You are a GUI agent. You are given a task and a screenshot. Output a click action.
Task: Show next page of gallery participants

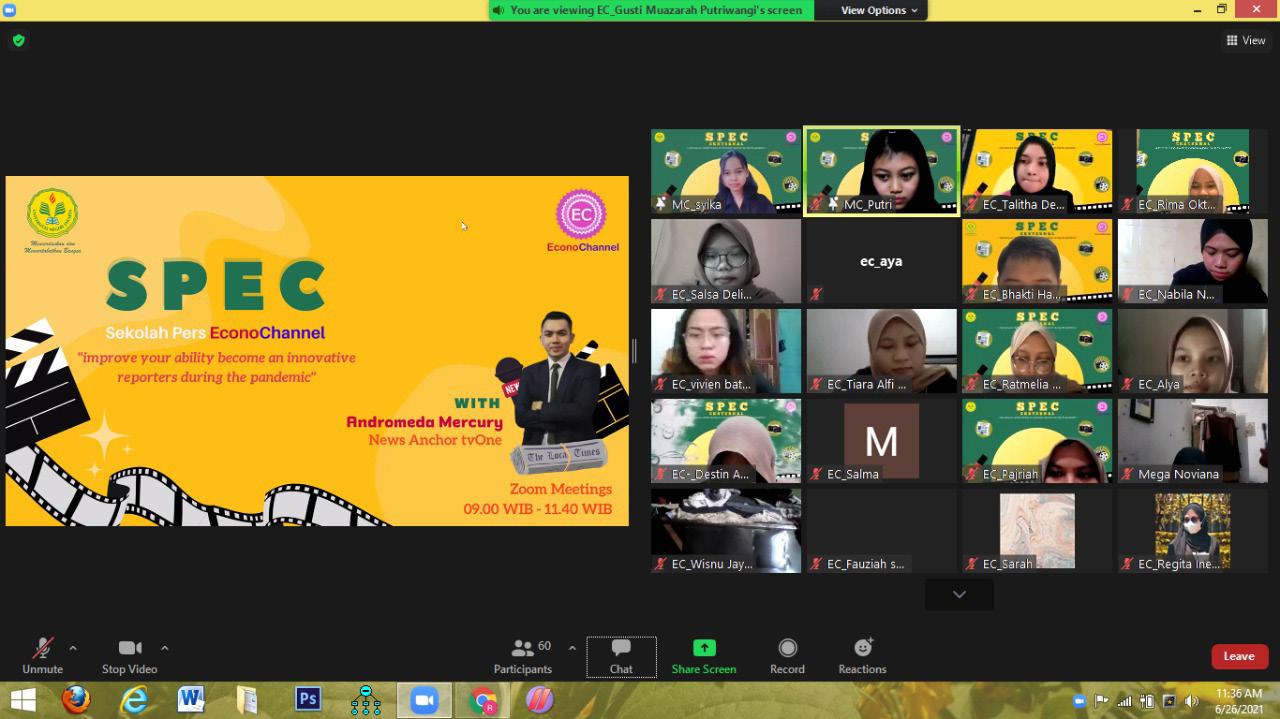click(959, 594)
